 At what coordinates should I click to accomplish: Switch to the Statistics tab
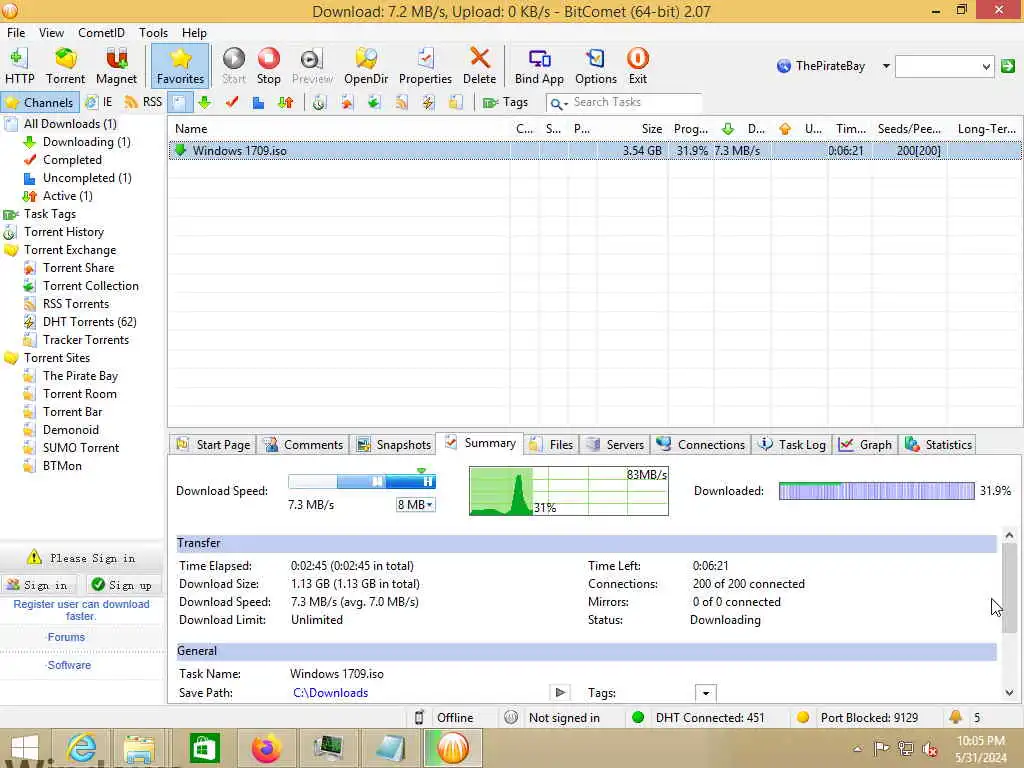pos(938,445)
